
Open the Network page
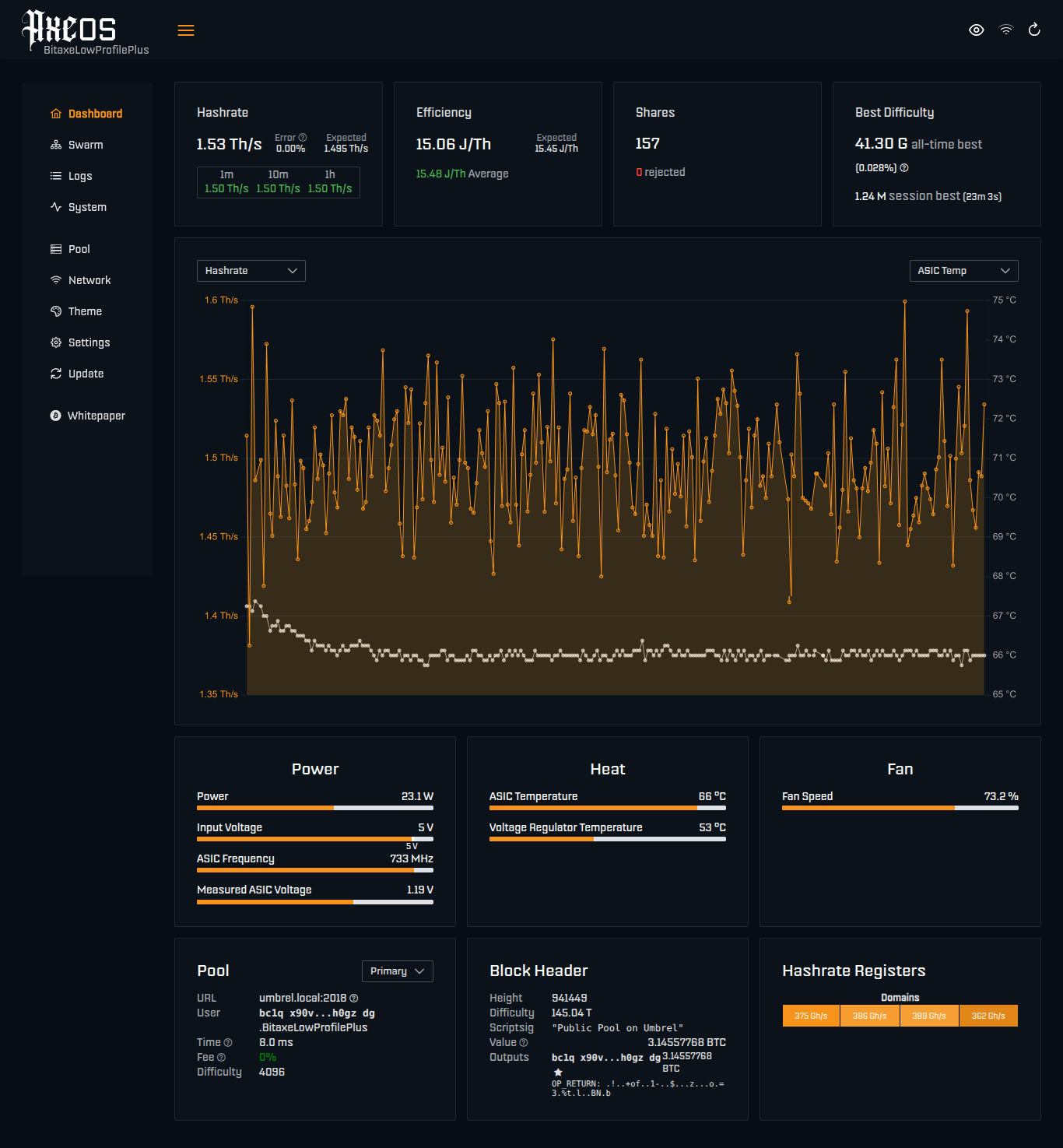(x=87, y=280)
